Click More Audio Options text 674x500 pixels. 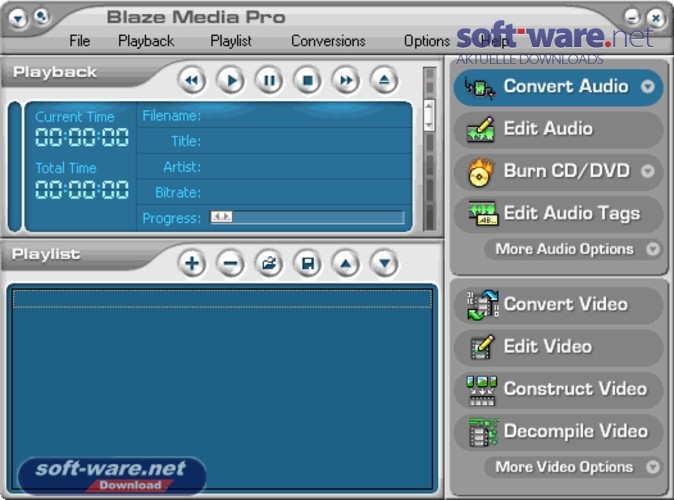click(x=564, y=249)
